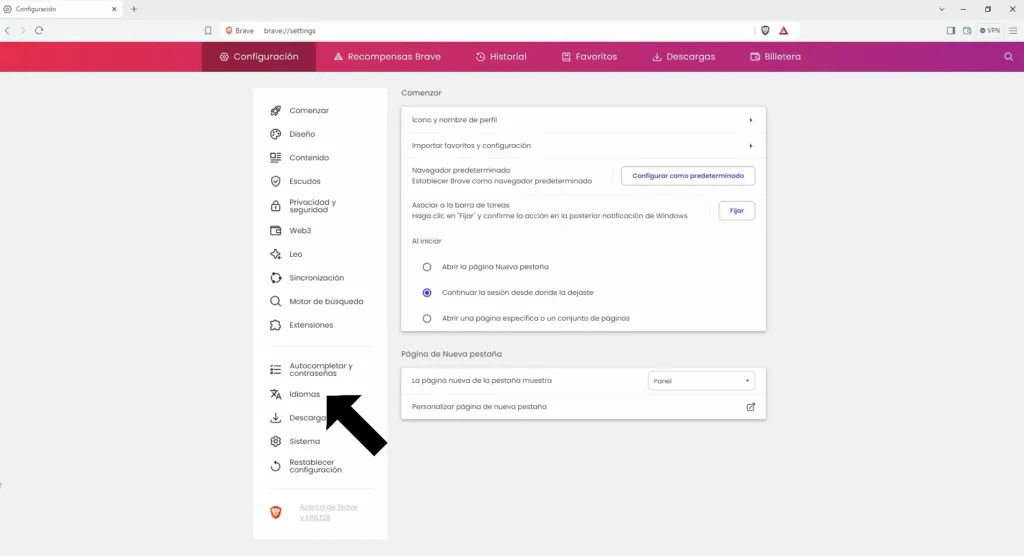1024x556 pixels.
Task: Click the list icon for Autocompletar y contraseñas
Action: [276, 370]
